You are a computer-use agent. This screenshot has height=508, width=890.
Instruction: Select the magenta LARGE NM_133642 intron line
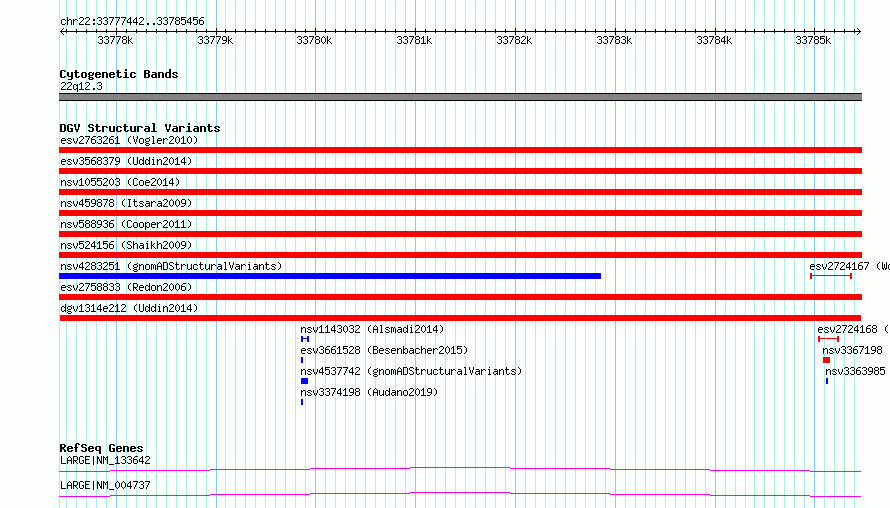point(460,469)
